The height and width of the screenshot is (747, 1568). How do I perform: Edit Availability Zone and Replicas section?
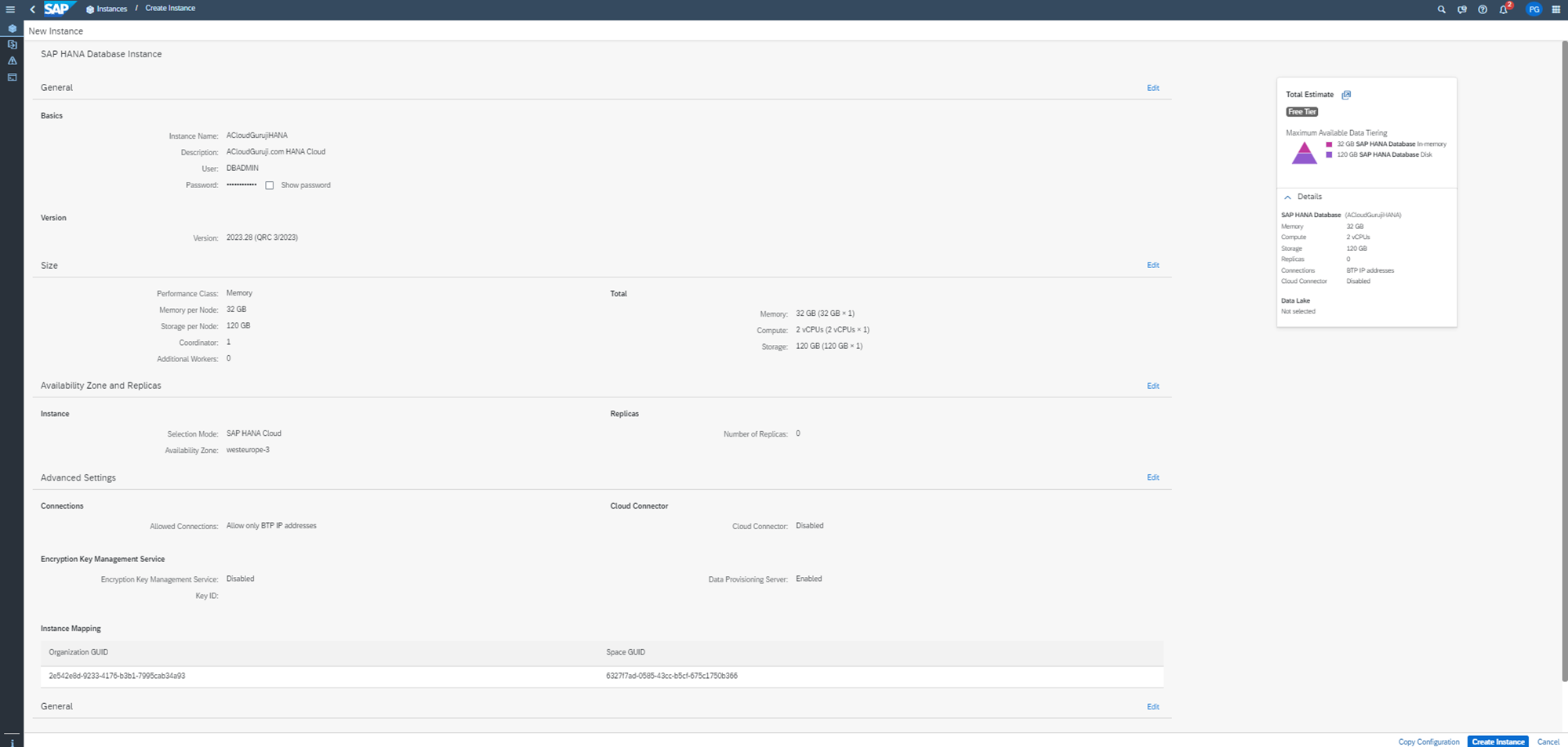coord(1152,386)
